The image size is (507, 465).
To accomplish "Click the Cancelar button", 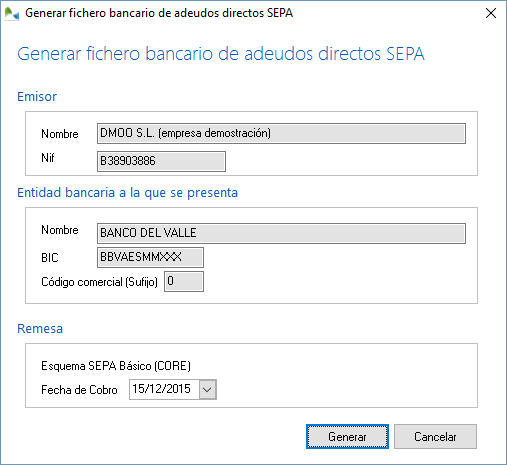I will (435, 436).
